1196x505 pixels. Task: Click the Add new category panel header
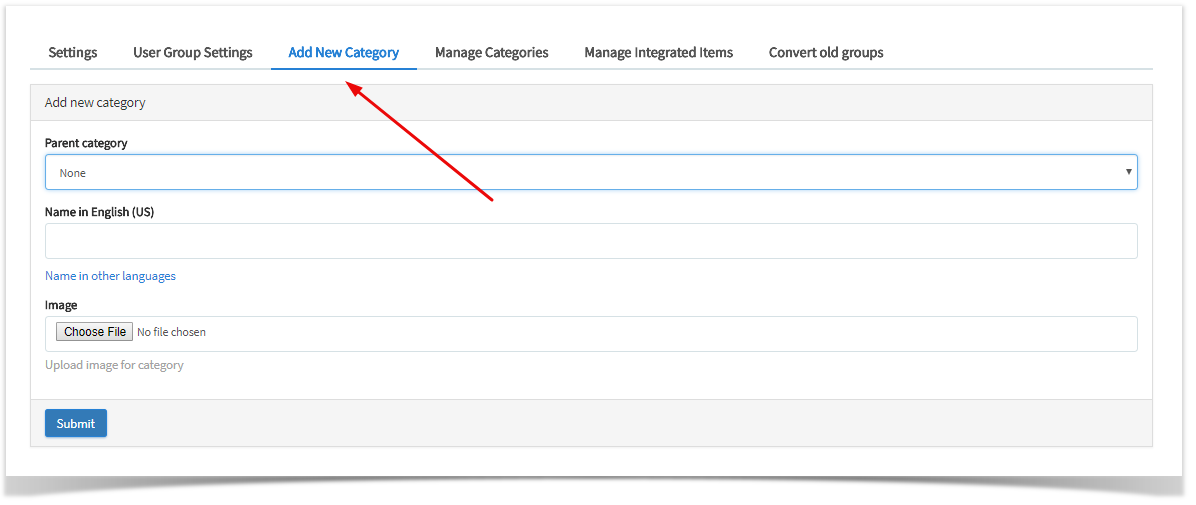click(x=591, y=102)
